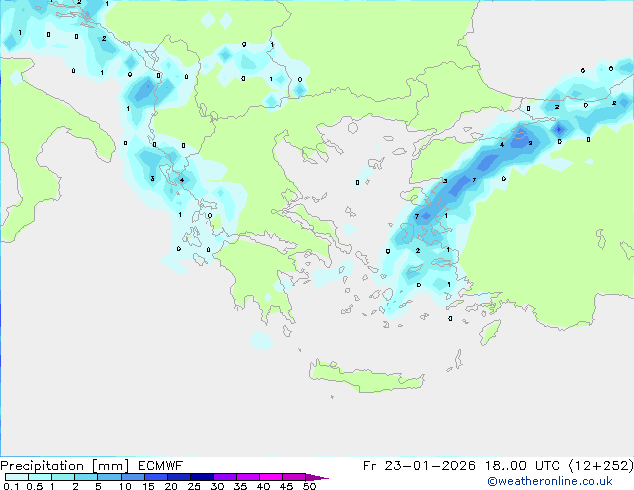Pick the 10–15 mm legend swatch
The height and width of the screenshot is (490, 634).
click(x=132, y=477)
